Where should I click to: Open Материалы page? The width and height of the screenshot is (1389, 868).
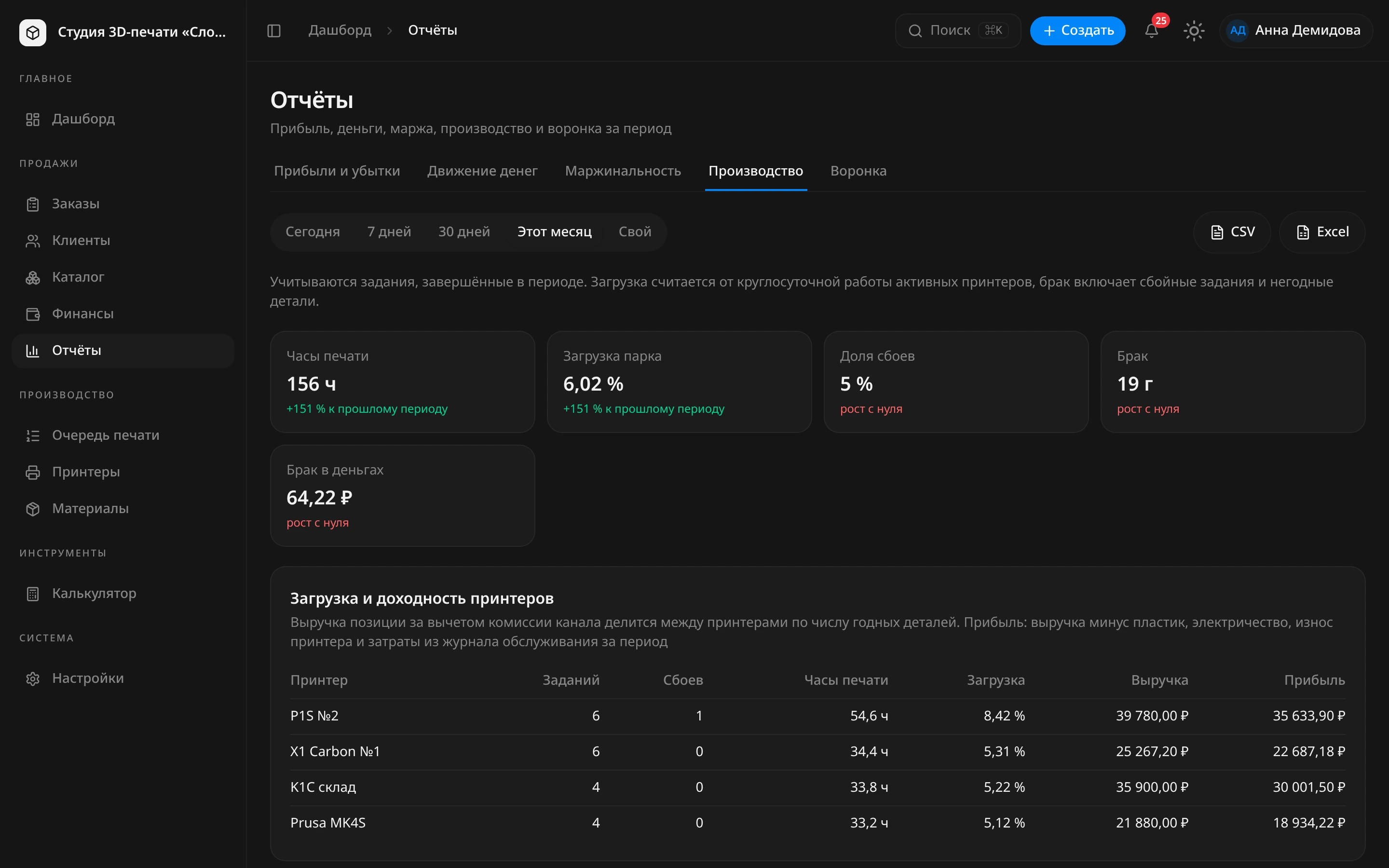[123, 509]
